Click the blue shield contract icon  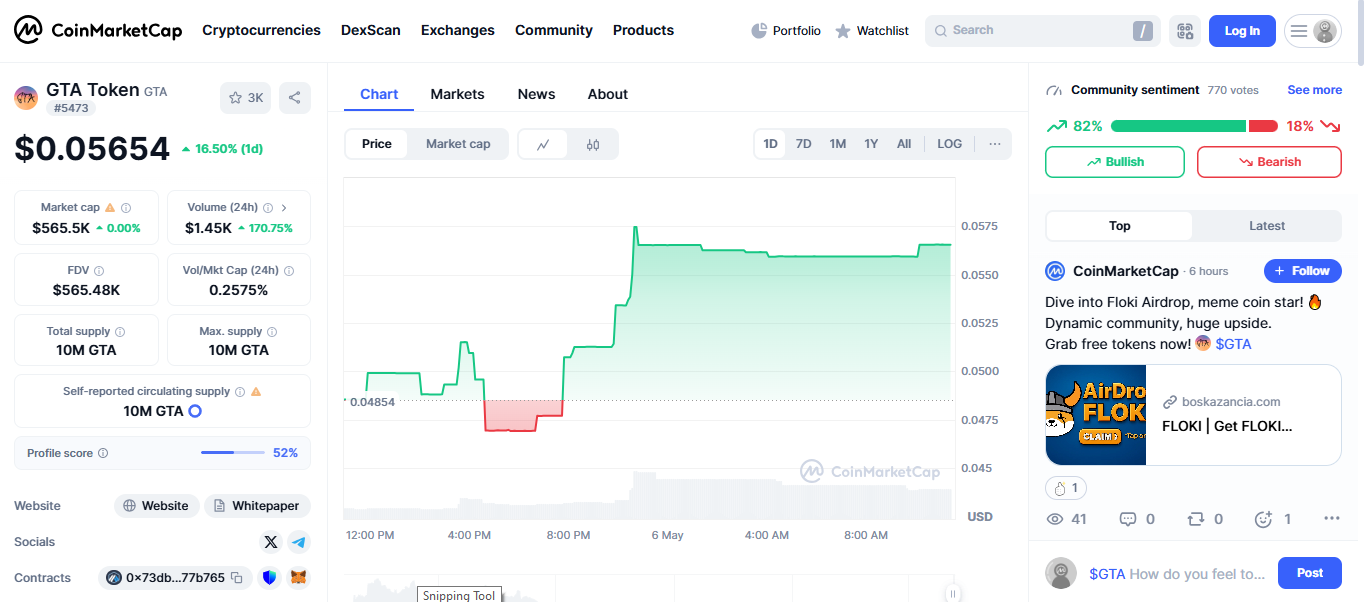(x=270, y=578)
